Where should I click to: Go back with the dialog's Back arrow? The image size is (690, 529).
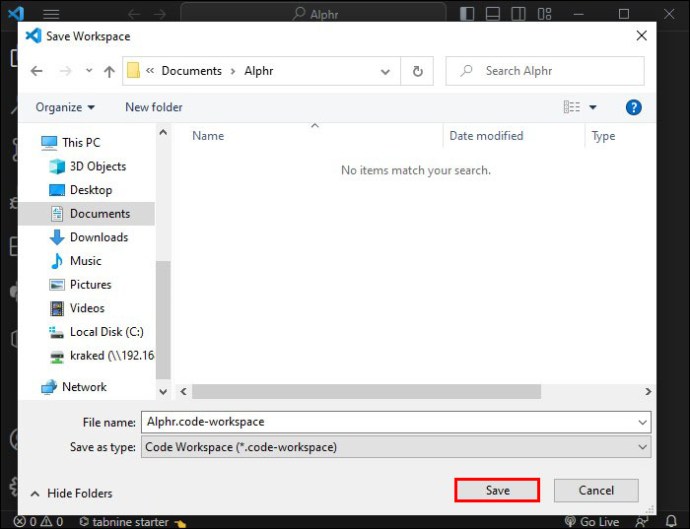pyautogui.click(x=37, y=71)
